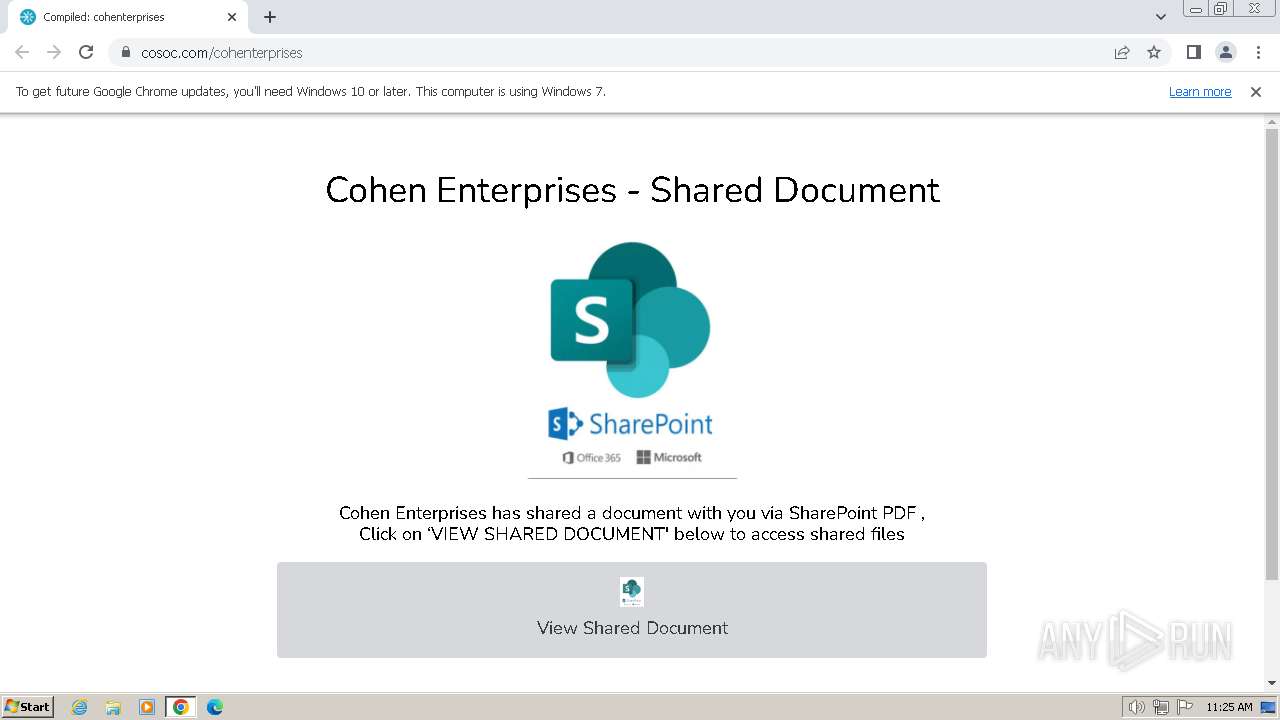1280x720 pixels.
Task: Click the 11:25 AM system clock
Action: point(1229,707)
